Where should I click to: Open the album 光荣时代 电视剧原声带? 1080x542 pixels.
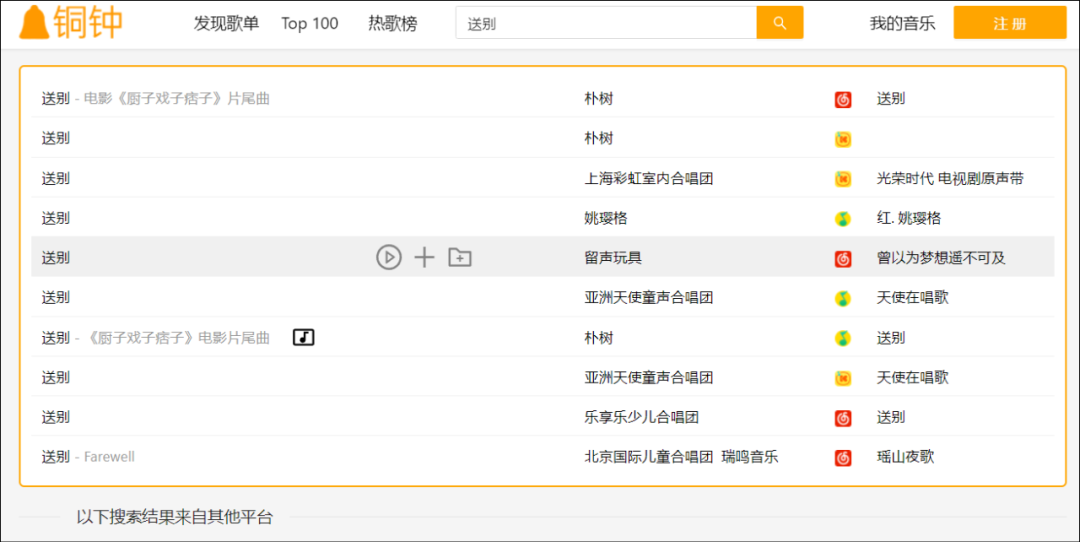[950, 179]
